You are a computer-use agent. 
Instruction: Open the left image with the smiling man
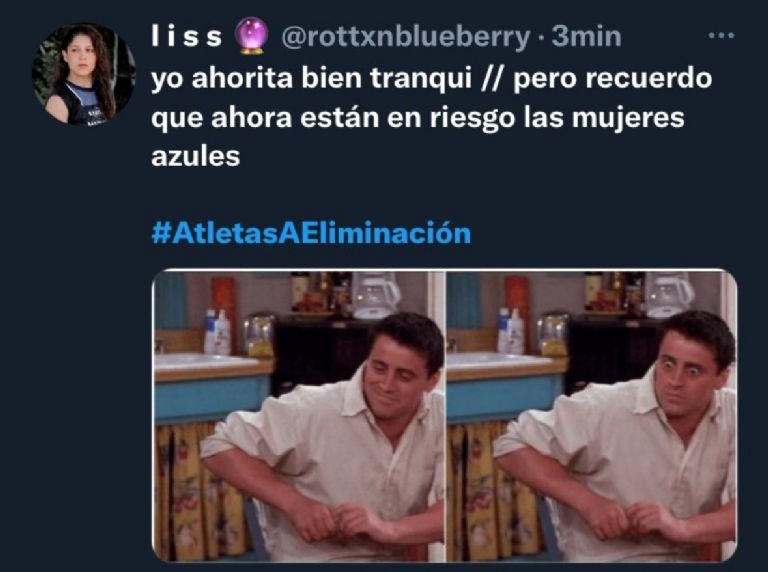(298, 416)
